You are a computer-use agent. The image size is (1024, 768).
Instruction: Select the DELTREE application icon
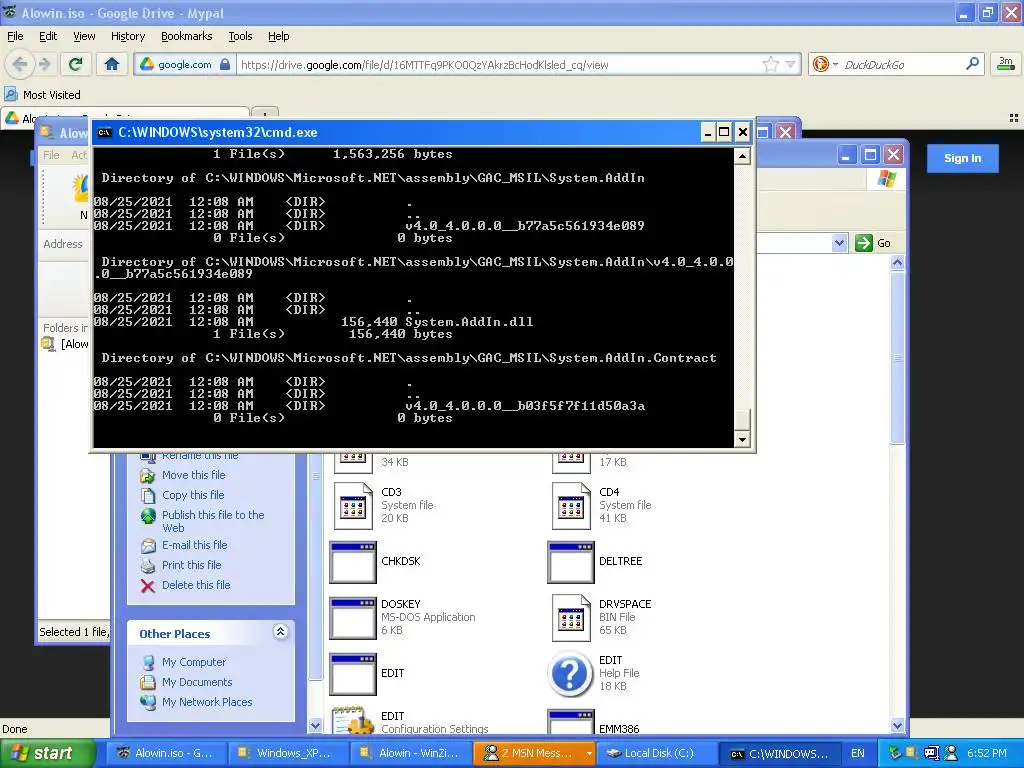tap(571, 562)
